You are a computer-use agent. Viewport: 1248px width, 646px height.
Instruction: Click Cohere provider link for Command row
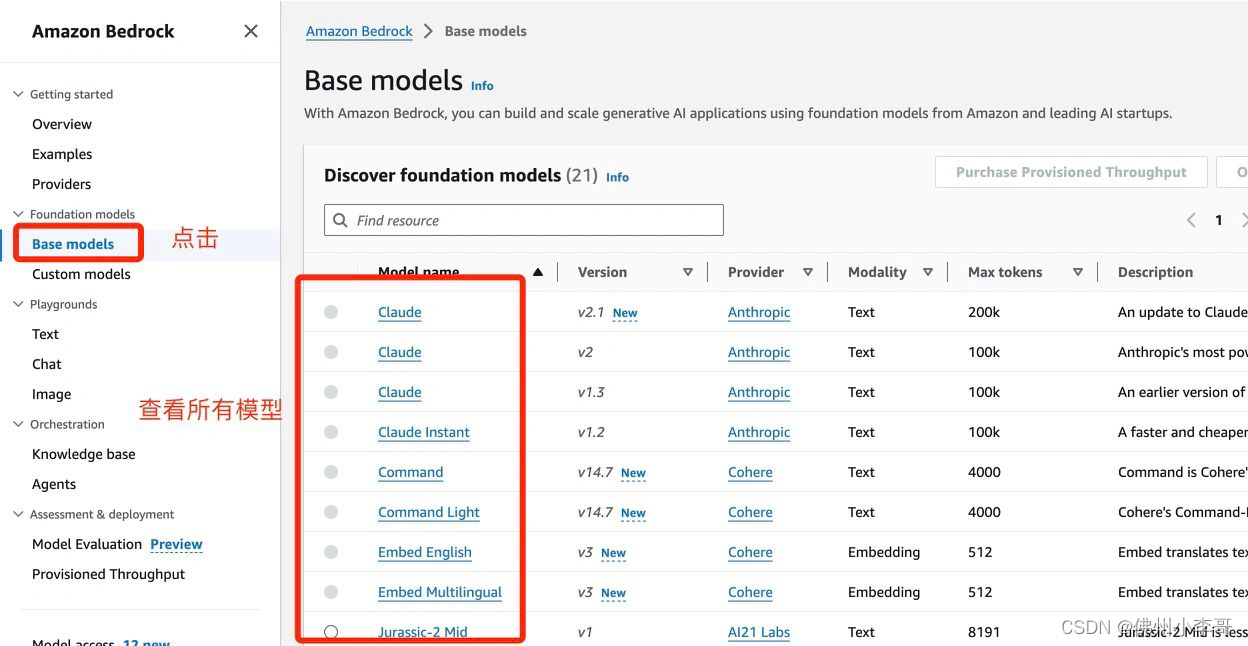(750, 472)
